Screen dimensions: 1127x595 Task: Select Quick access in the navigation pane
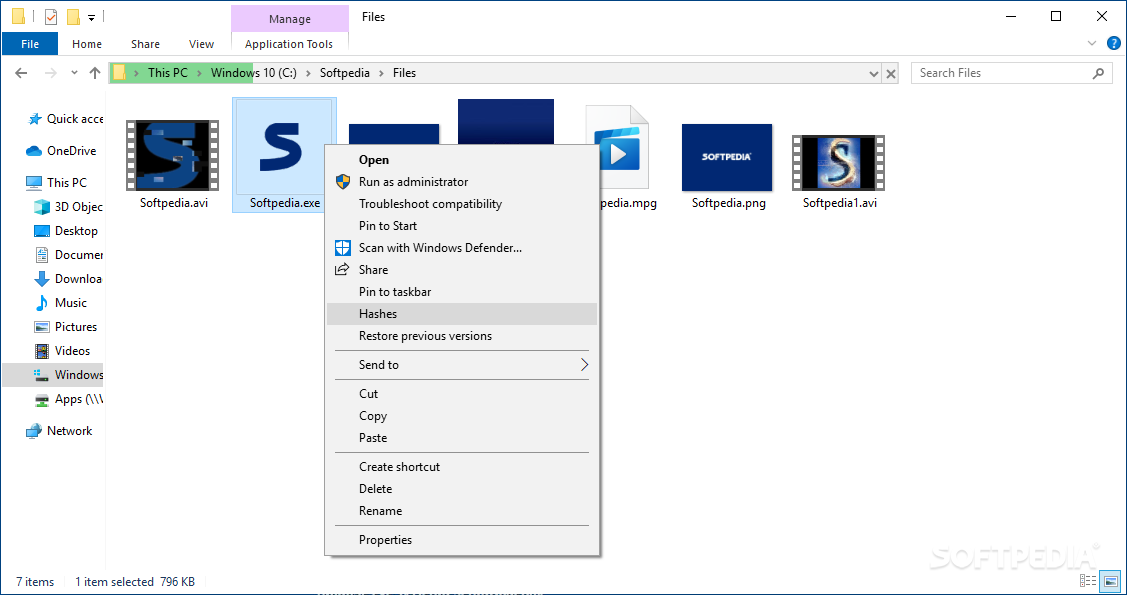(x=67, y=119)
